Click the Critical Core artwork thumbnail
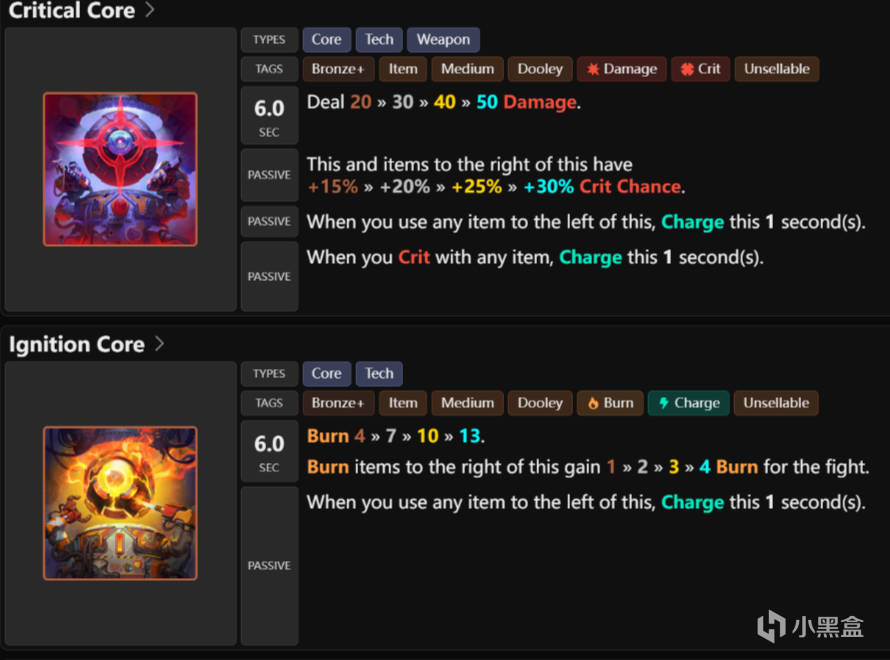 pyautogui.click(x=120, y=169)
